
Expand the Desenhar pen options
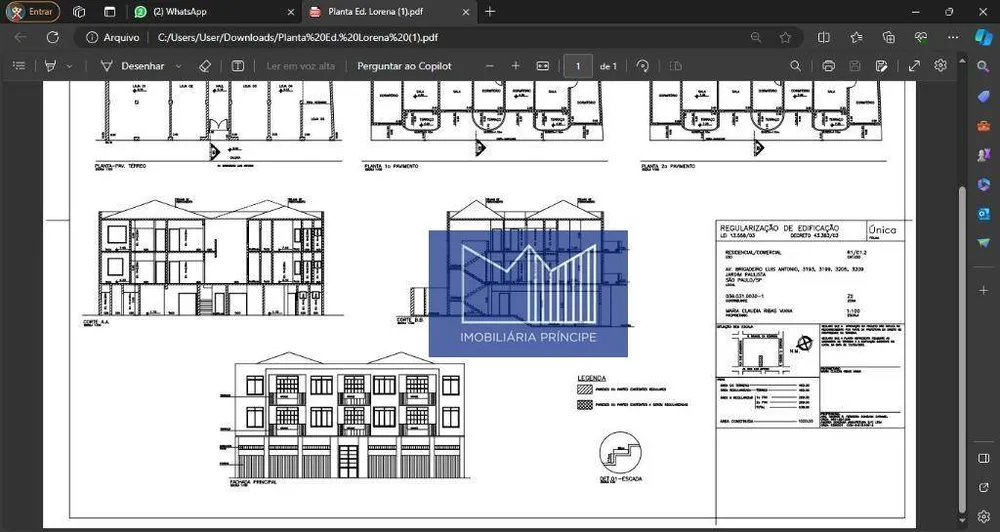click(x=179, y=66)
